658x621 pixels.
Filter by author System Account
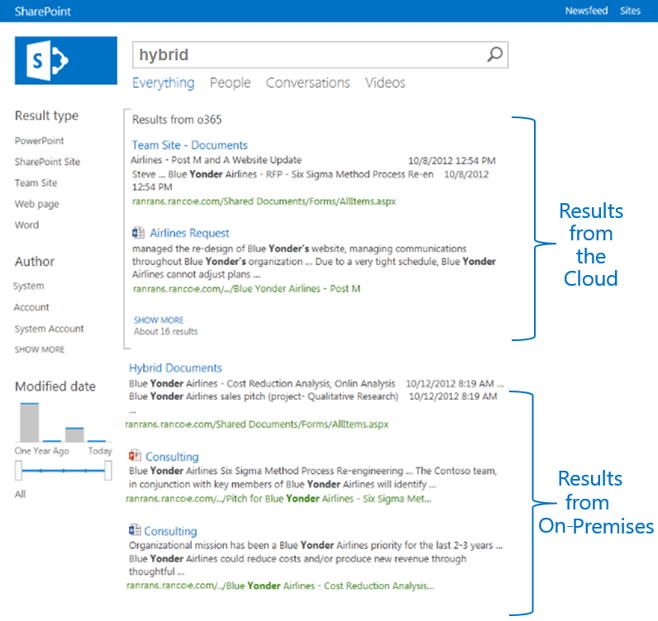[x=49, y=329]
